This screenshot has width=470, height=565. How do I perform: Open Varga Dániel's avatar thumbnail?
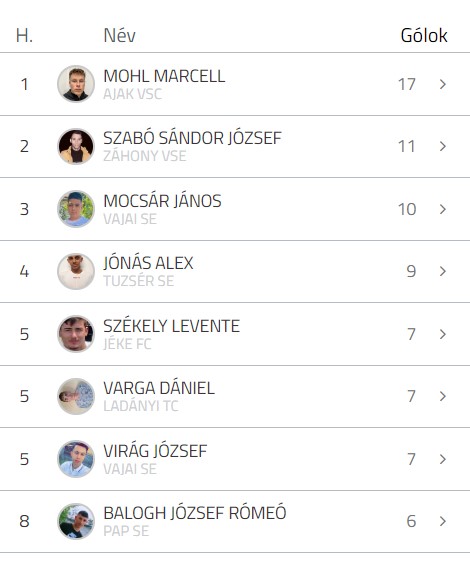click(76, 396)
